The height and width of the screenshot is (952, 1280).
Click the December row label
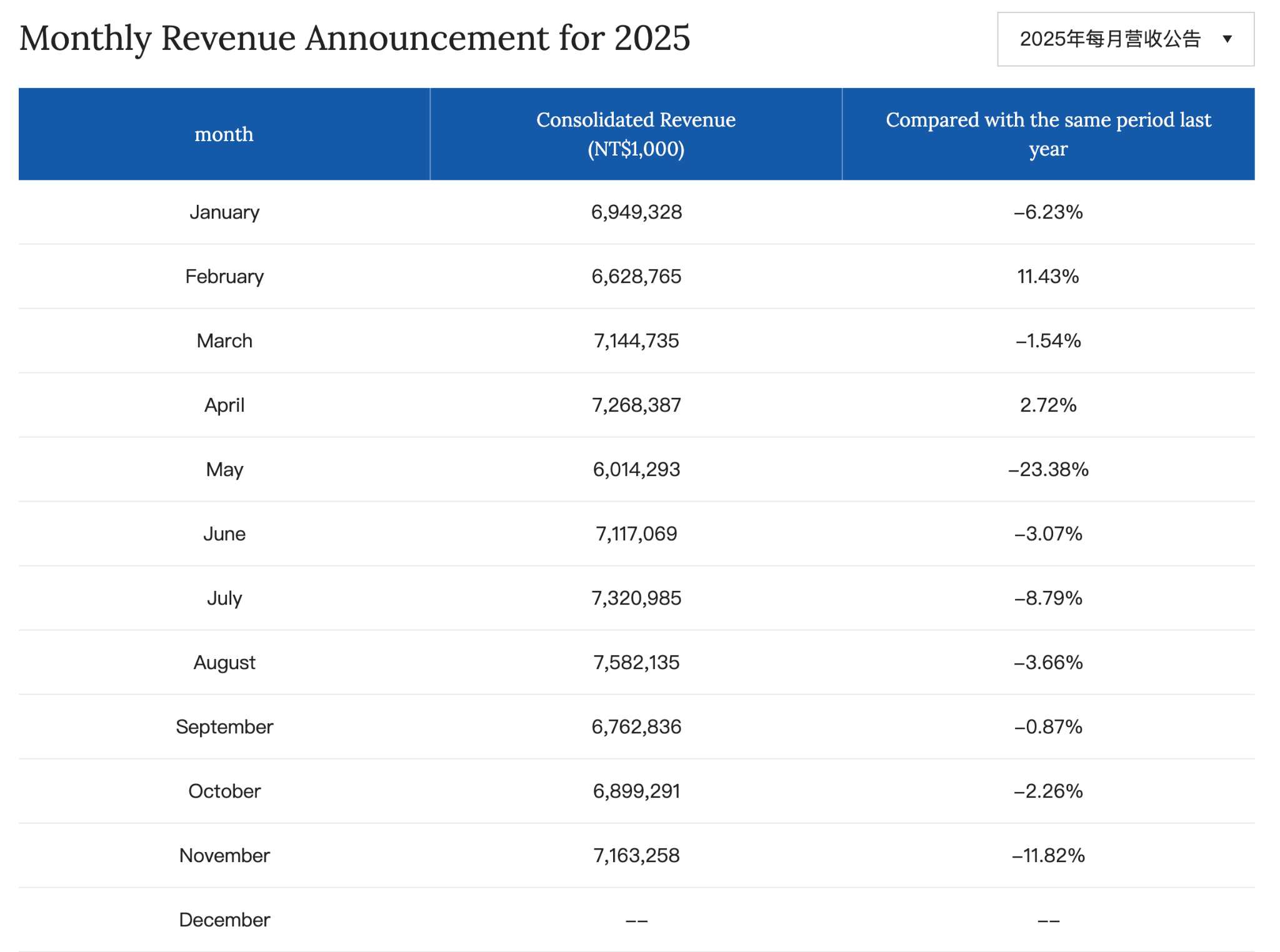tap(224, 920)
